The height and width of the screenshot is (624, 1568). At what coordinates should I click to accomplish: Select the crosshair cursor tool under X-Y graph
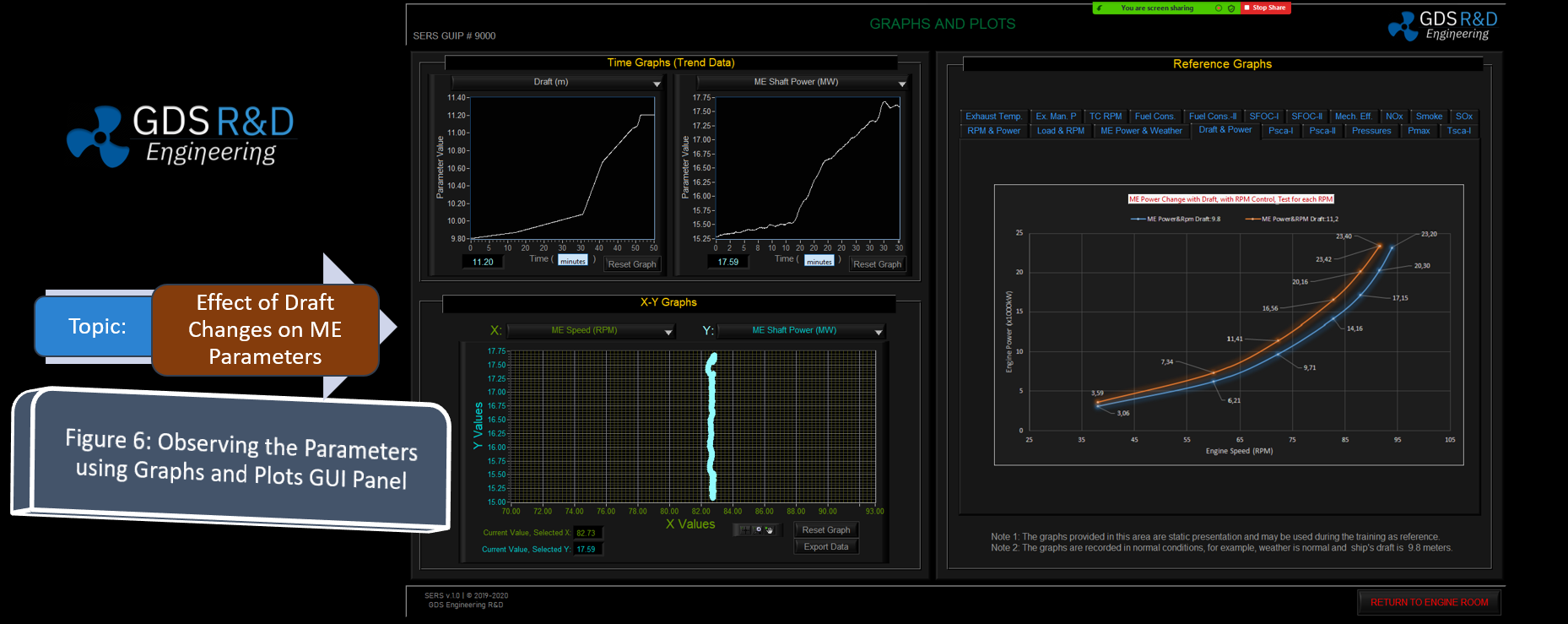(745, 529)
